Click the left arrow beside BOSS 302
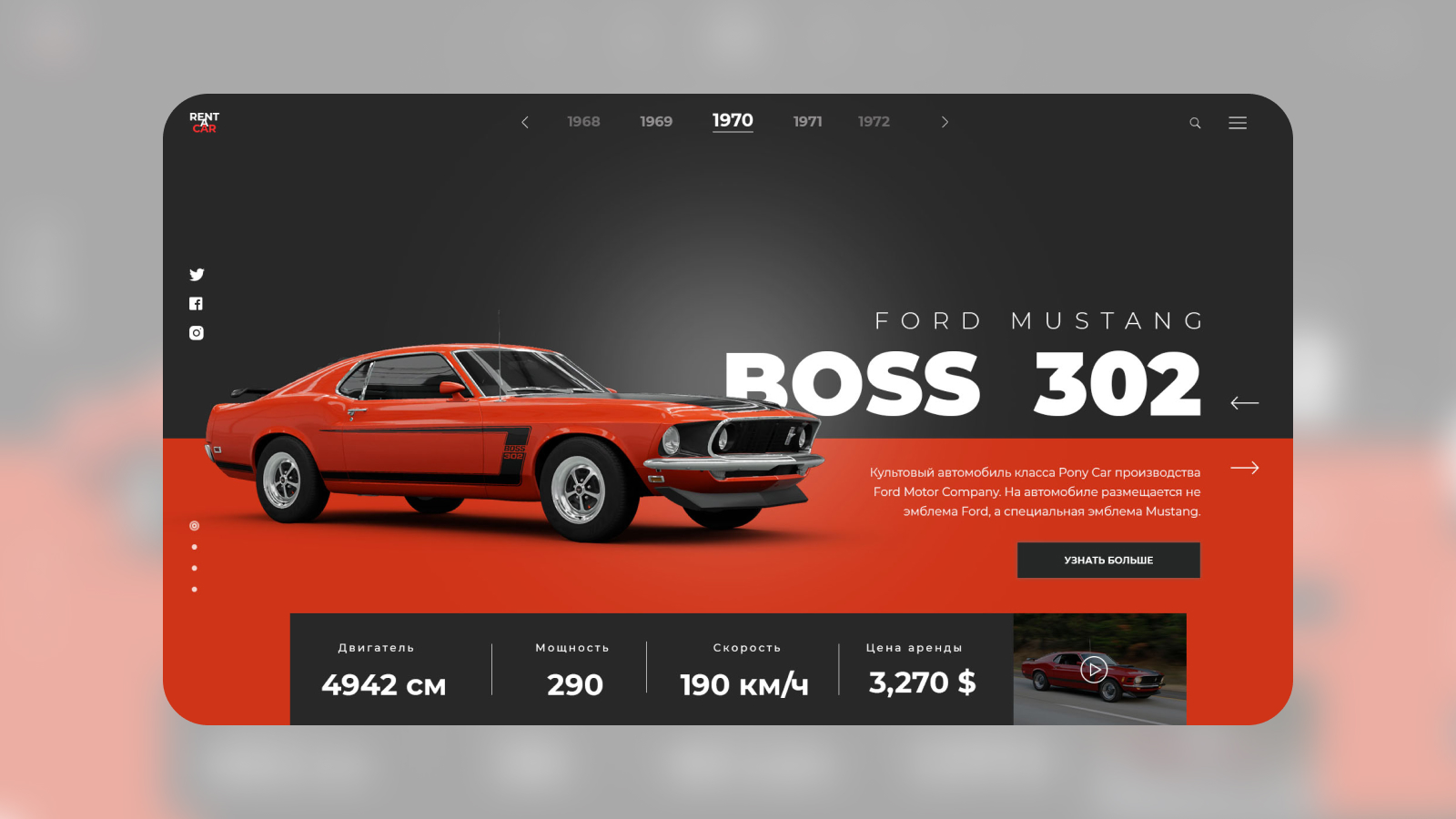This screenshot has height=819, width=1456. pos(1244,402)
